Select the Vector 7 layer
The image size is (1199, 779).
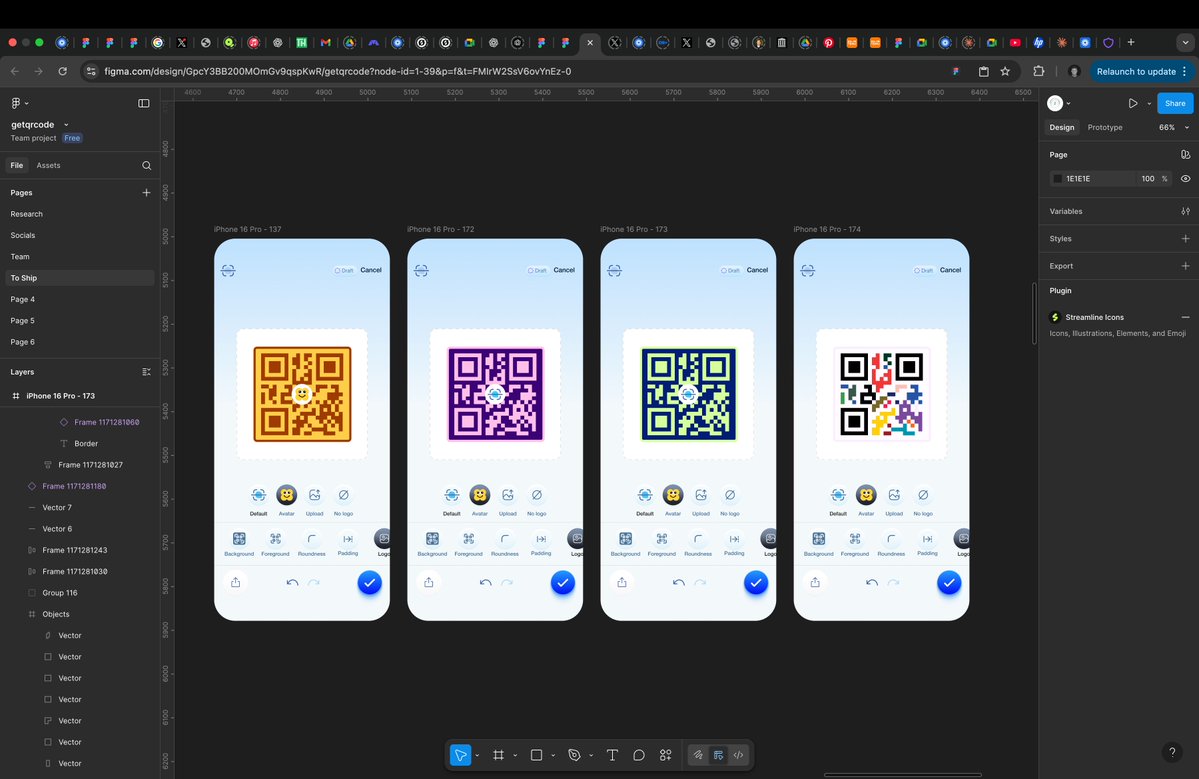(57, 508)
